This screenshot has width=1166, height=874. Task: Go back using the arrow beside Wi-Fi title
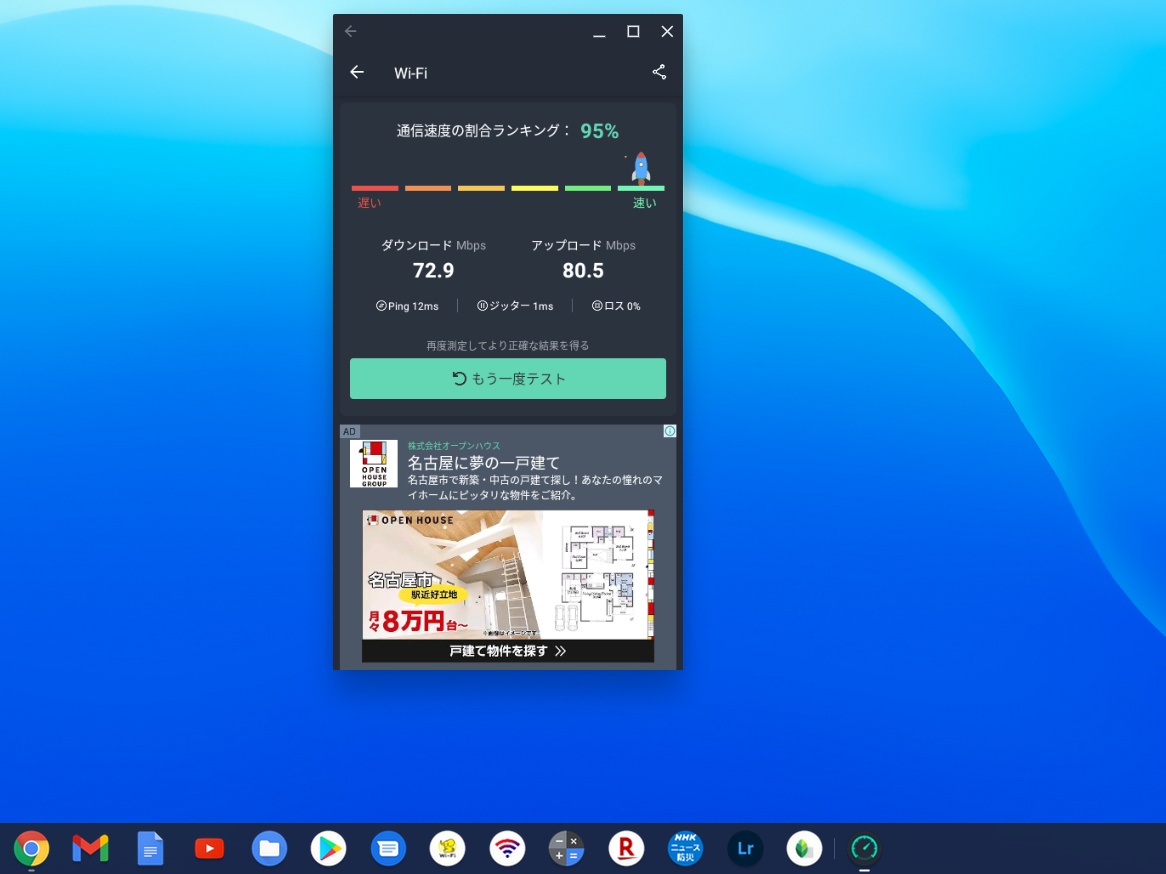(x=357, y=72)
